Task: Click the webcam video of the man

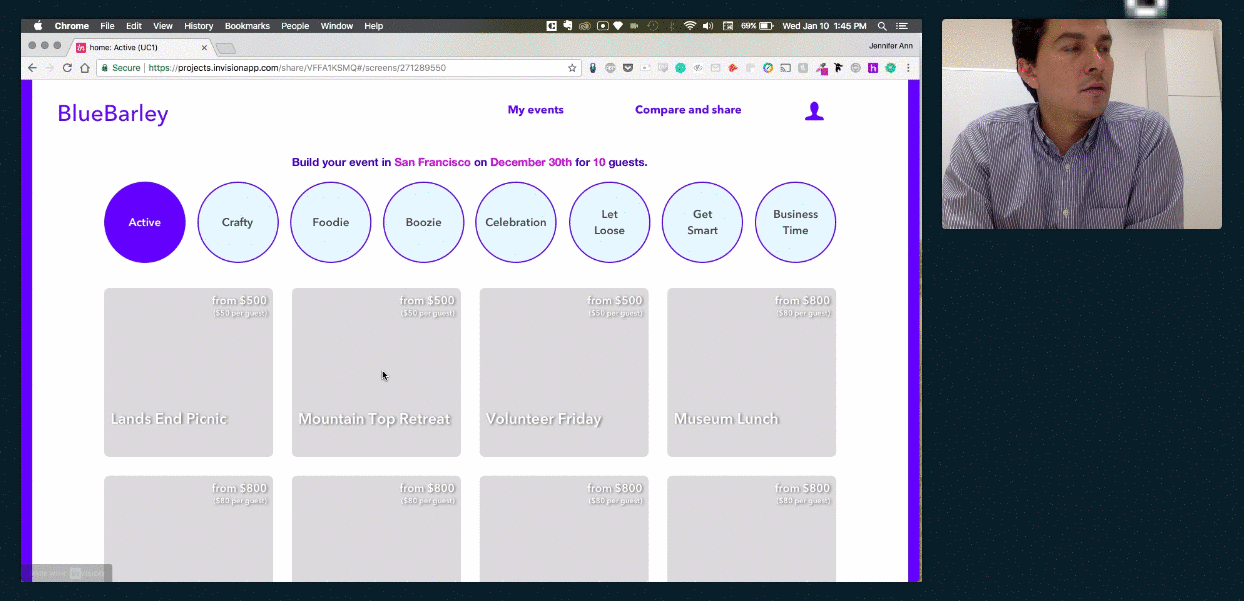Action: 1081,123
